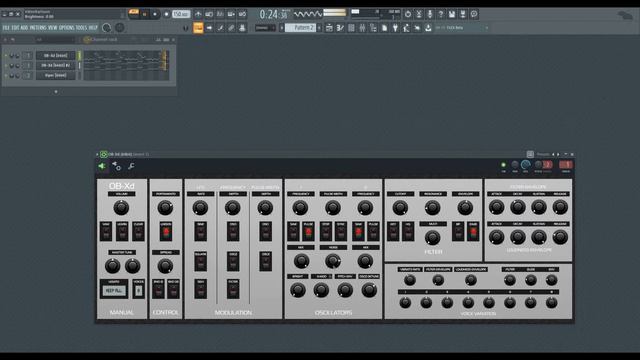Toggle the countdown before recording icon
The image size is (640, 360).
click(x=220, y=14)
